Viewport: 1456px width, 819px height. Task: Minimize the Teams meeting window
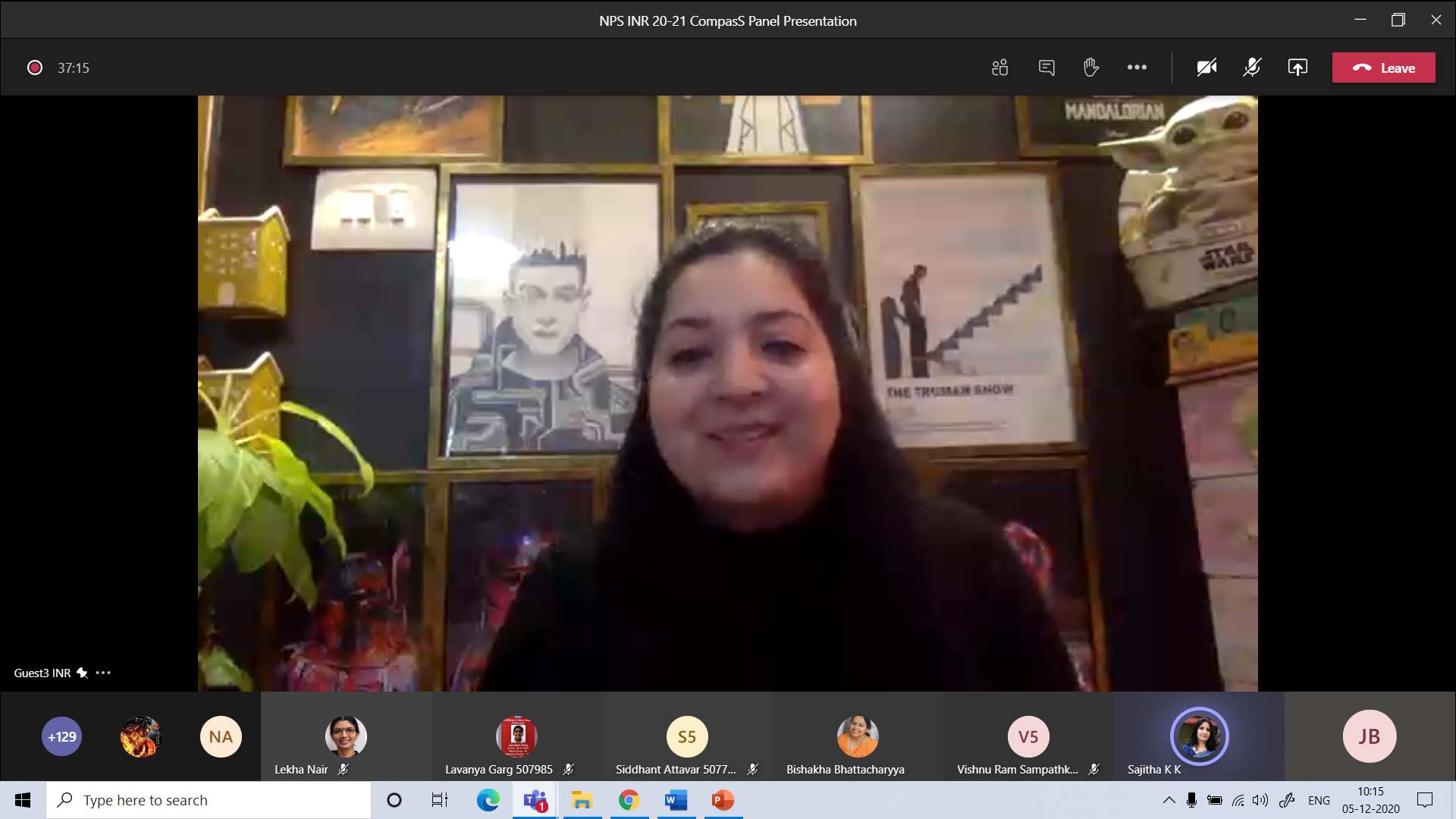[x=1360, y=20]
